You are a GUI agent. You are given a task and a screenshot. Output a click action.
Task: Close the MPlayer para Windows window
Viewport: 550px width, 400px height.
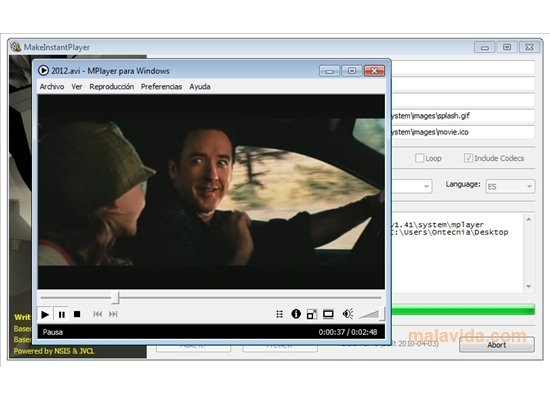click(x=374, y=71)
